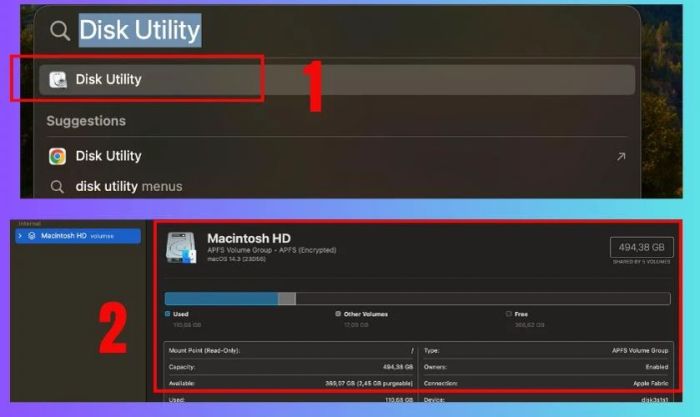The image size is (700, 417).
Task: Click the Spotlight magnifying glass icon
Action: point(60,31)
